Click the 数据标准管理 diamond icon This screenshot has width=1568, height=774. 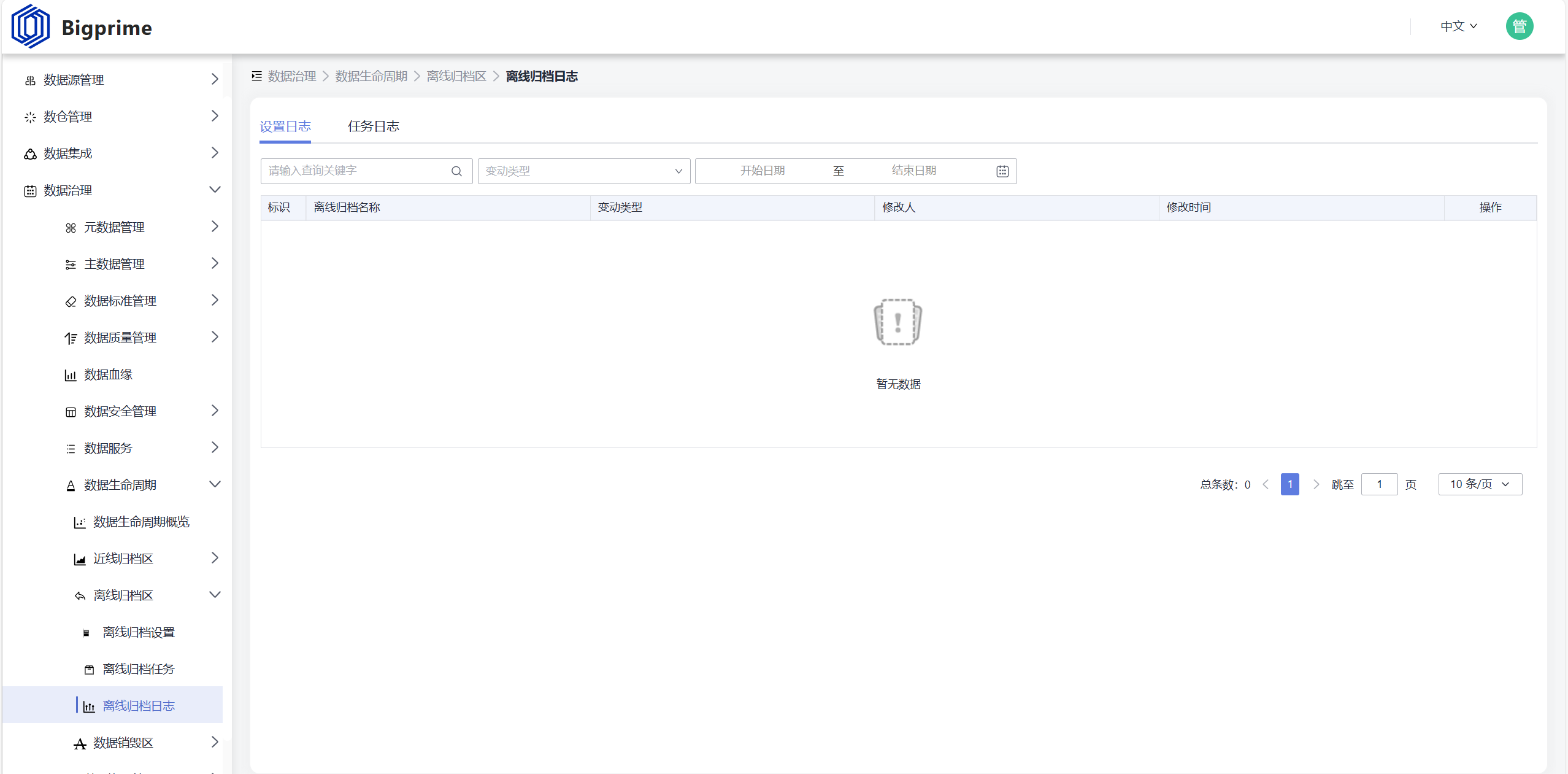tap(71, 301)
